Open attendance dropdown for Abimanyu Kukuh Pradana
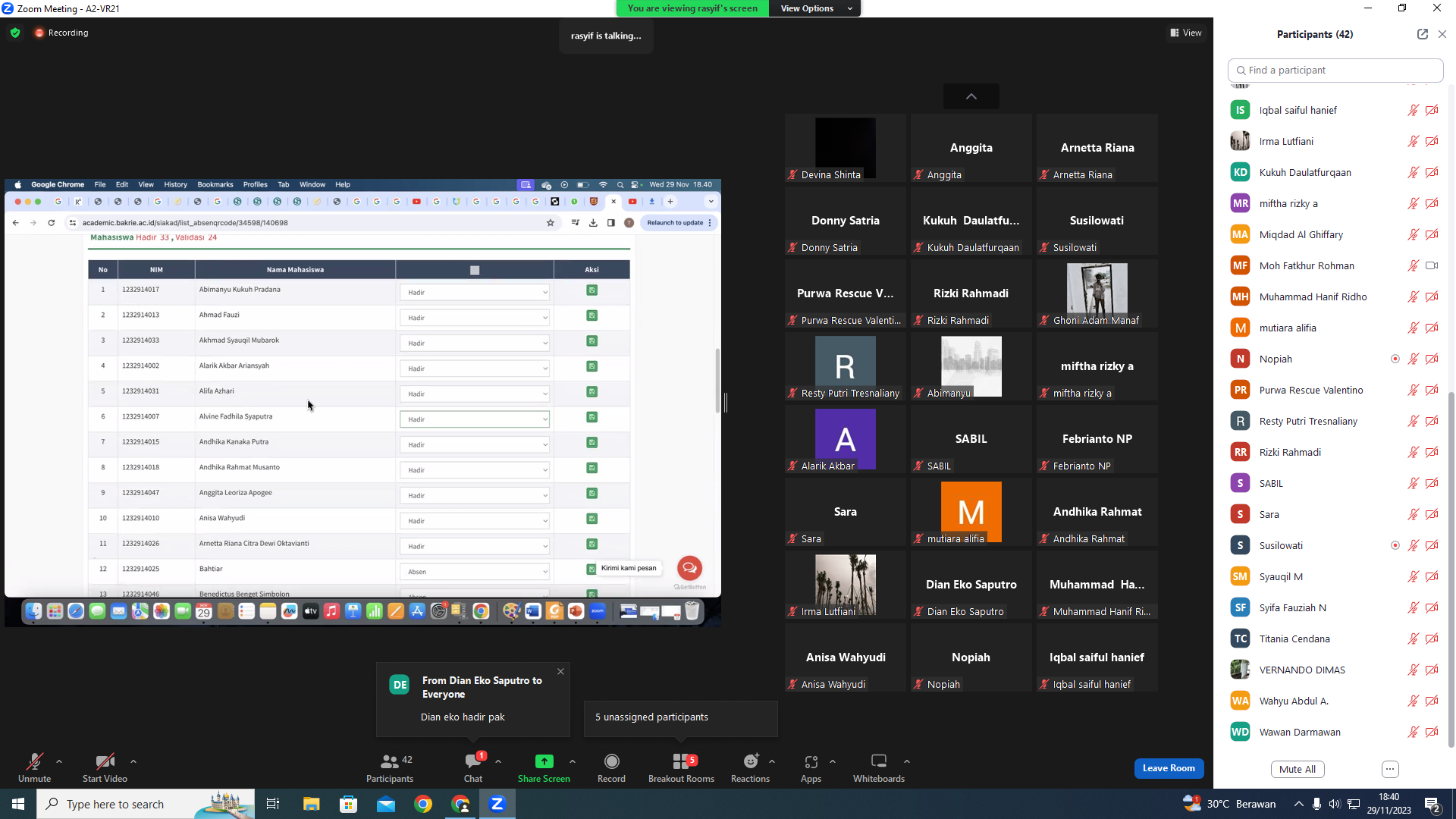The height and width of the screenshot is (819, 1456). pyautogui.click(x=475, y=292)
